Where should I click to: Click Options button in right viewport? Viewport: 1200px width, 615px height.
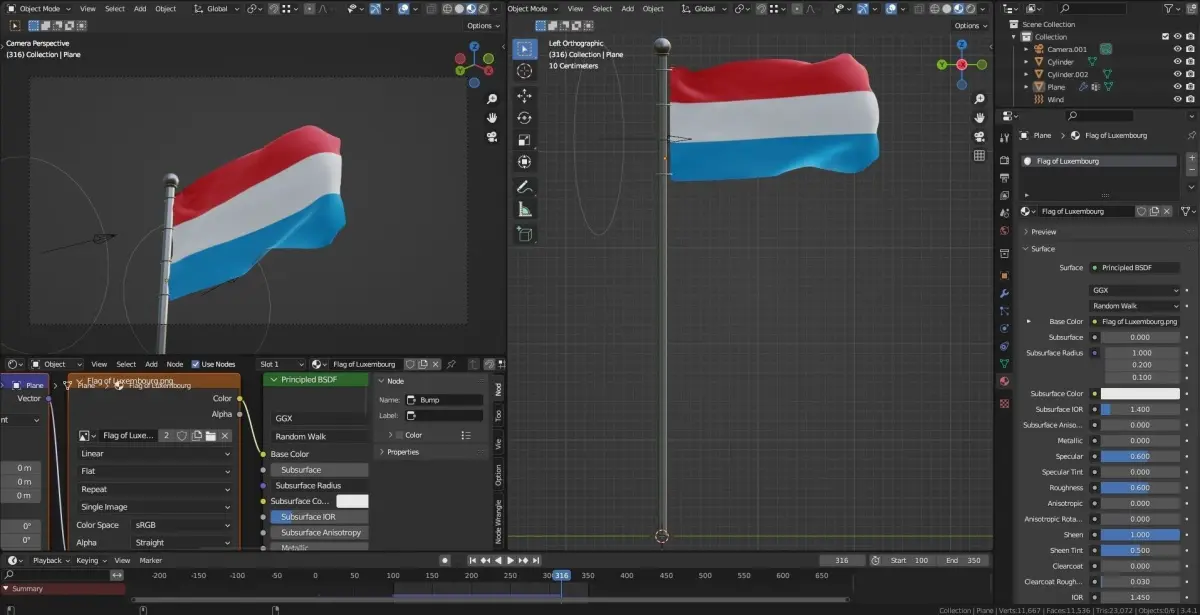click(969, 25)
